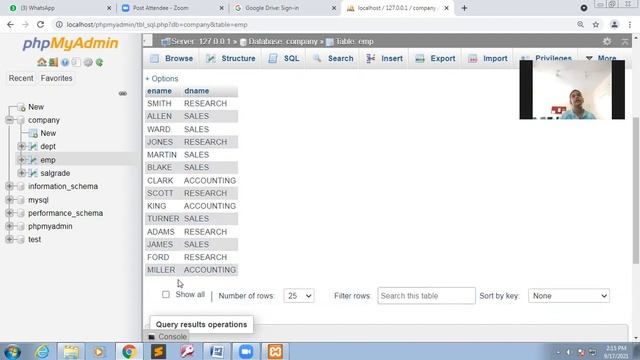Reload the browser page

pyautogui.click(x=40, y=24)
